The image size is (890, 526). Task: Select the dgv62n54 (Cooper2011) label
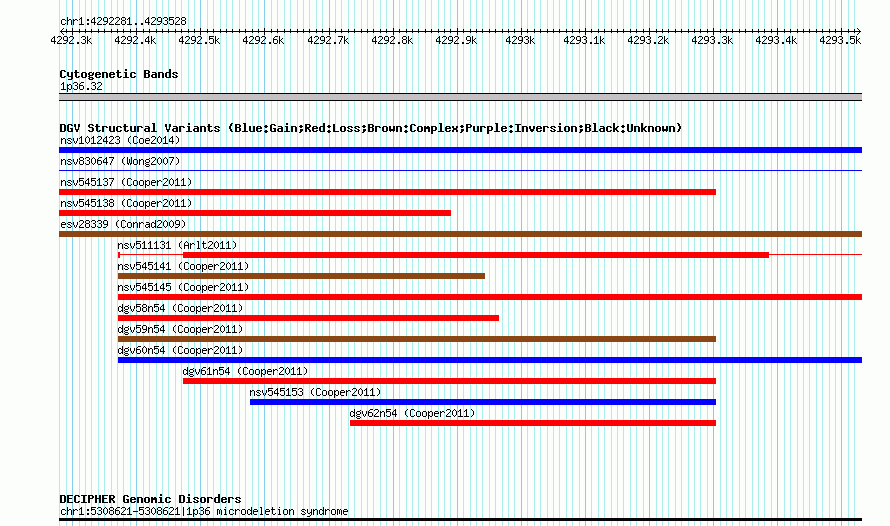412,413
